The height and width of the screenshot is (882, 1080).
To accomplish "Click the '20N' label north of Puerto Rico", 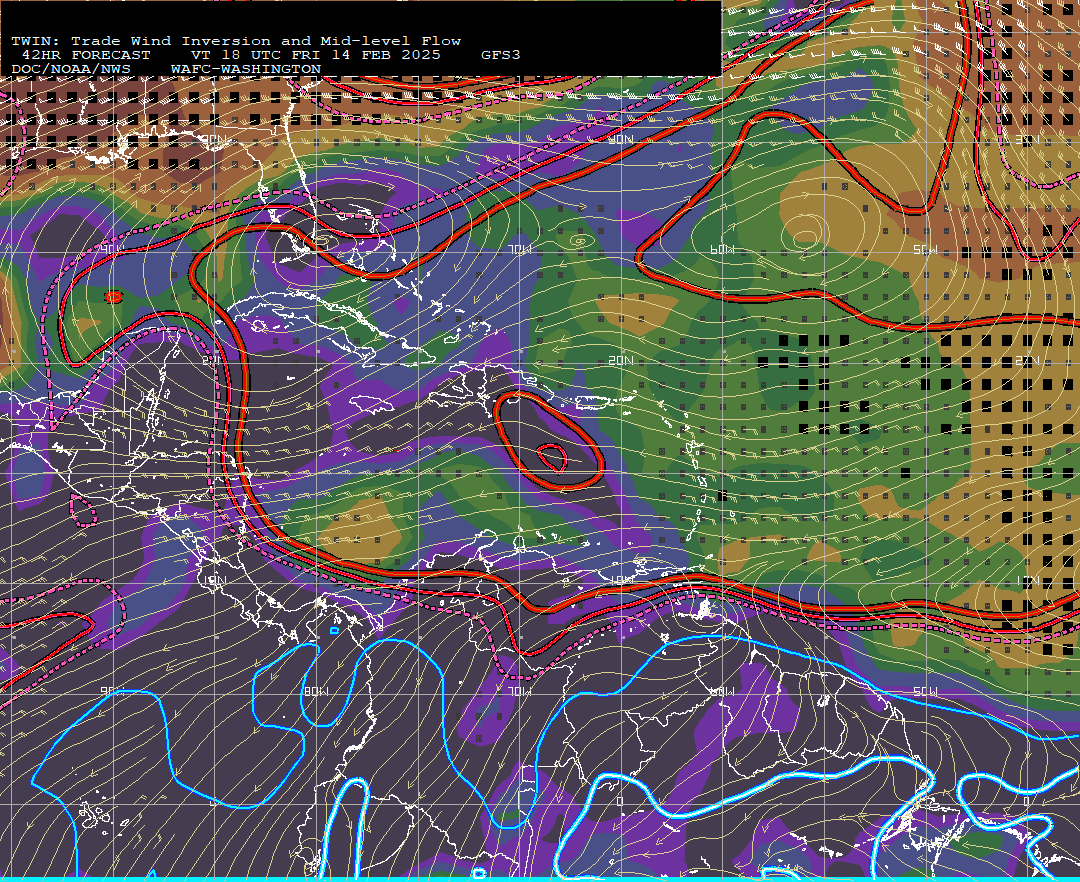I will (x=621, y=360).
